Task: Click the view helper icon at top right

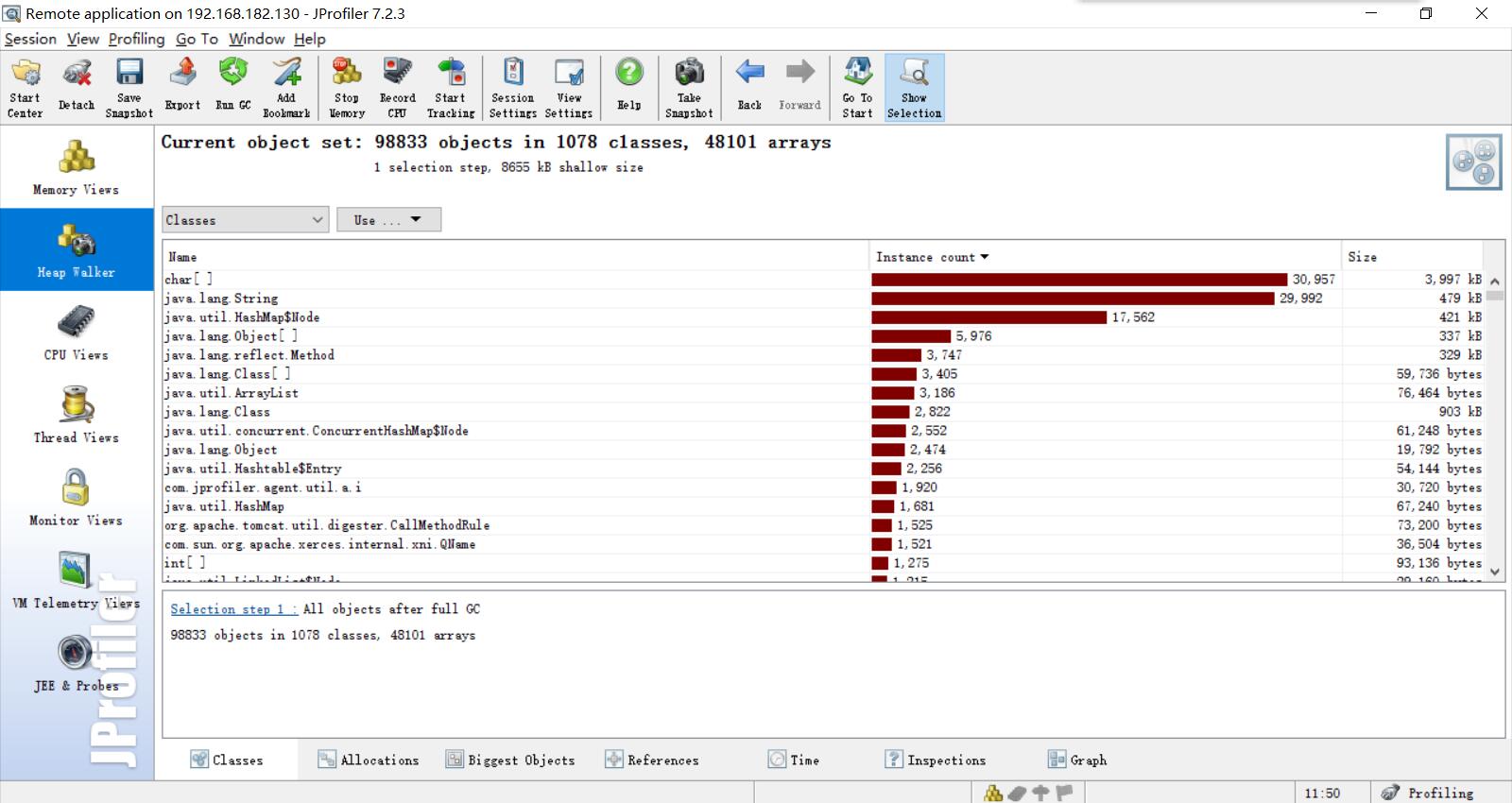Action: coord(1473,162)
